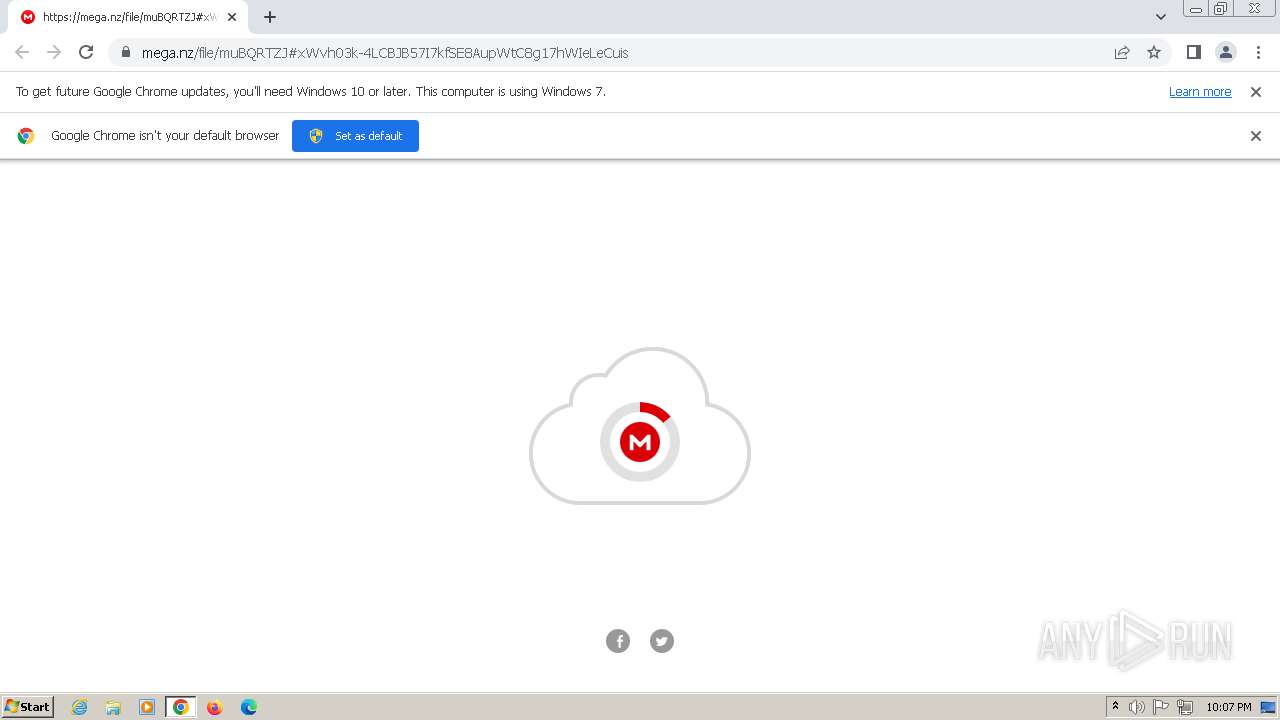Viewport: 1280px width, 720px height.
Task: Go back to previous page
Action: coord(22,52)
